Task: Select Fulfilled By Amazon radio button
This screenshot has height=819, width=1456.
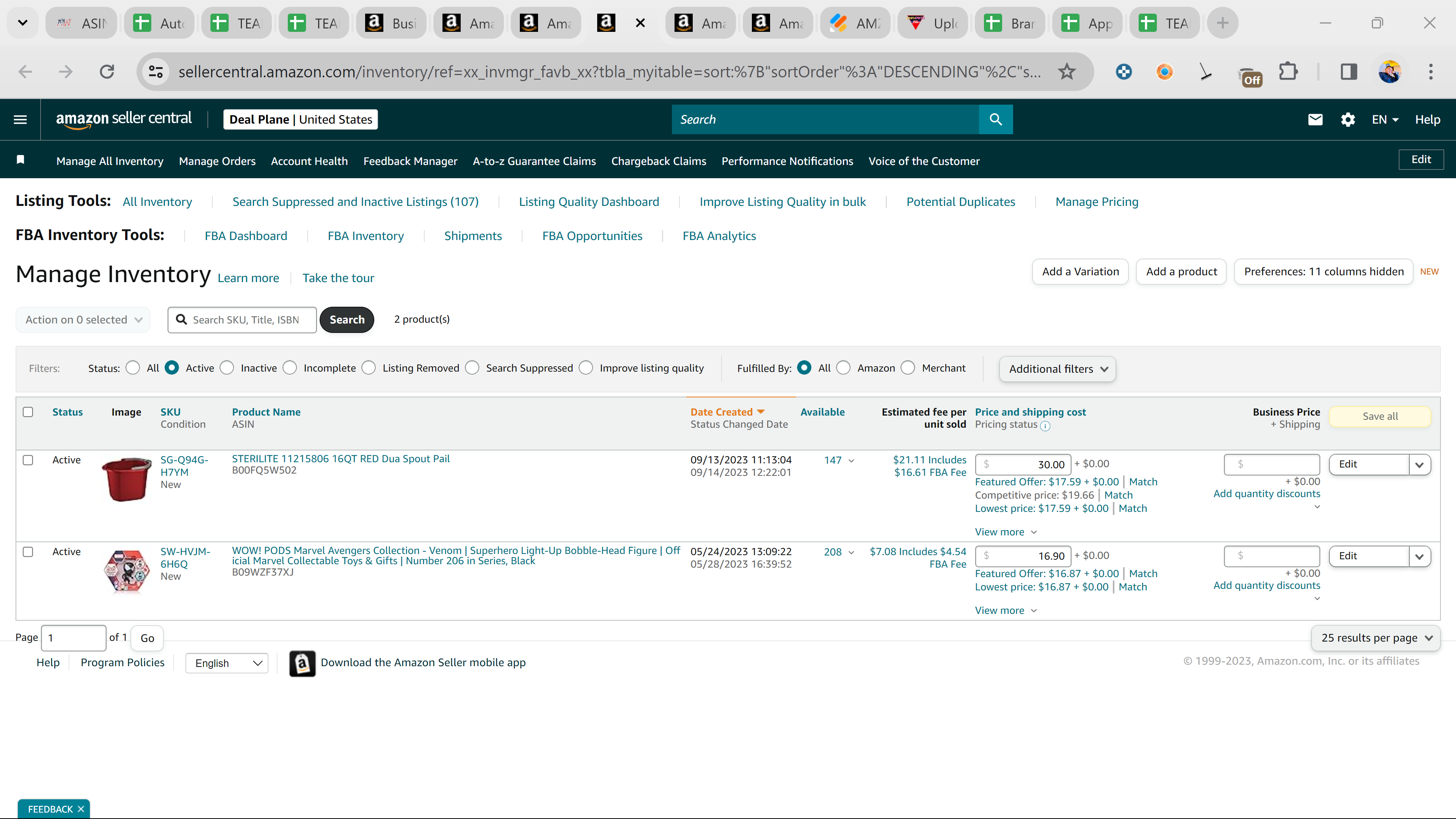Action: [x=843, y=368]
